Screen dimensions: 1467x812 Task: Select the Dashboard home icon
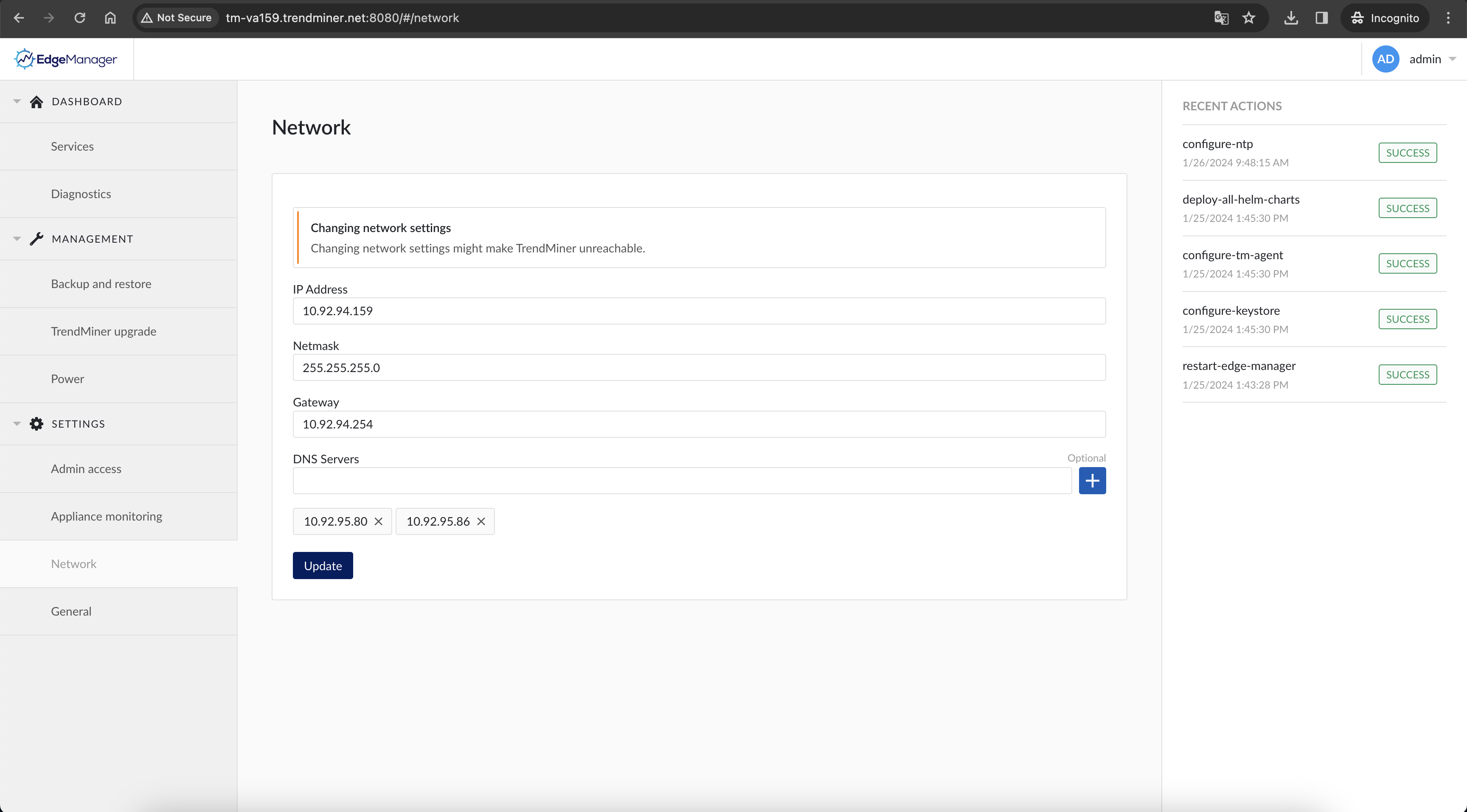coord(37,101)
